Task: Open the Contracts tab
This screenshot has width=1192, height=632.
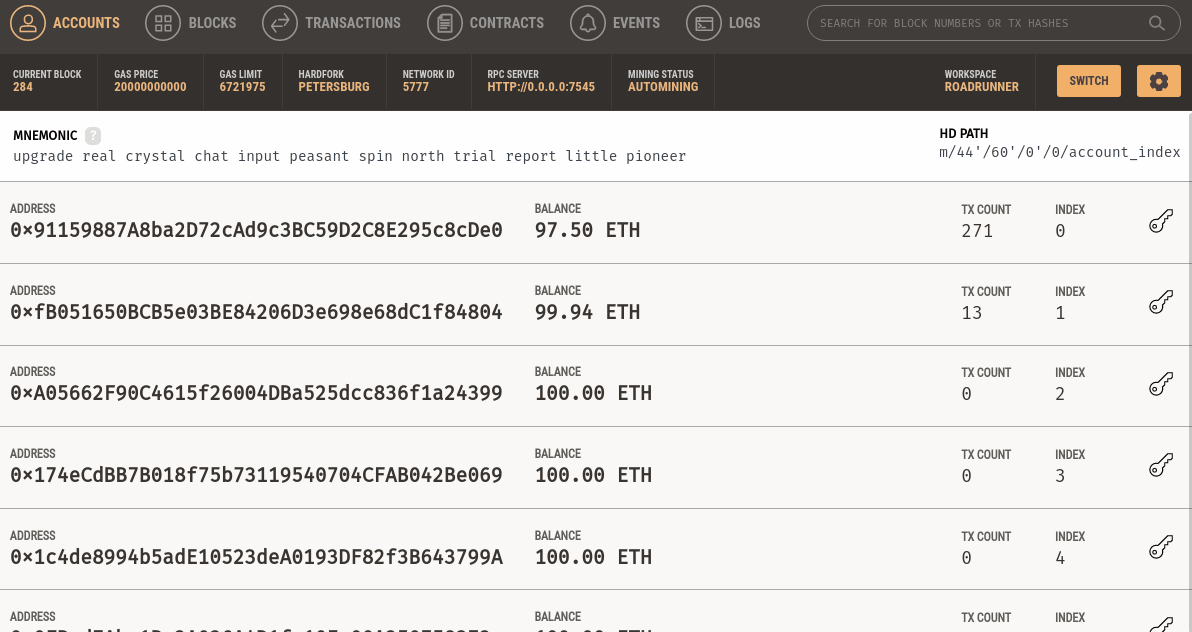Action: point(486,23)
